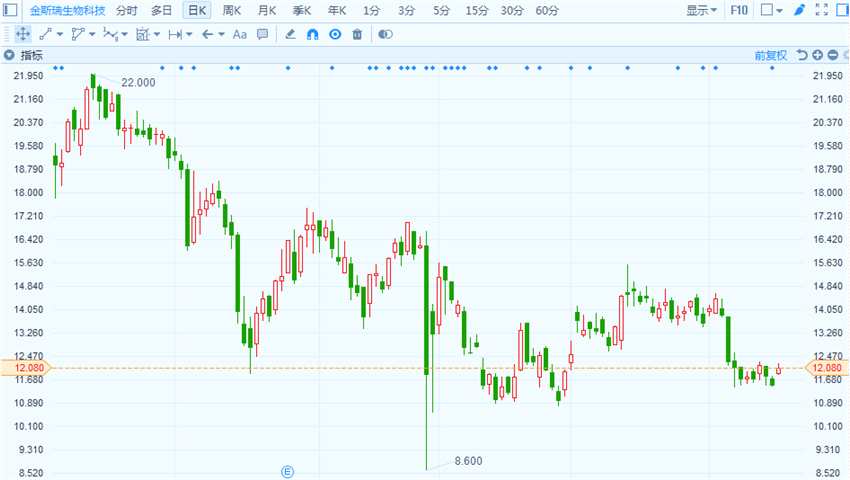The image size is (850, 480).
Task: Open the 显示 display dropdown
Action: click(701, 10)
